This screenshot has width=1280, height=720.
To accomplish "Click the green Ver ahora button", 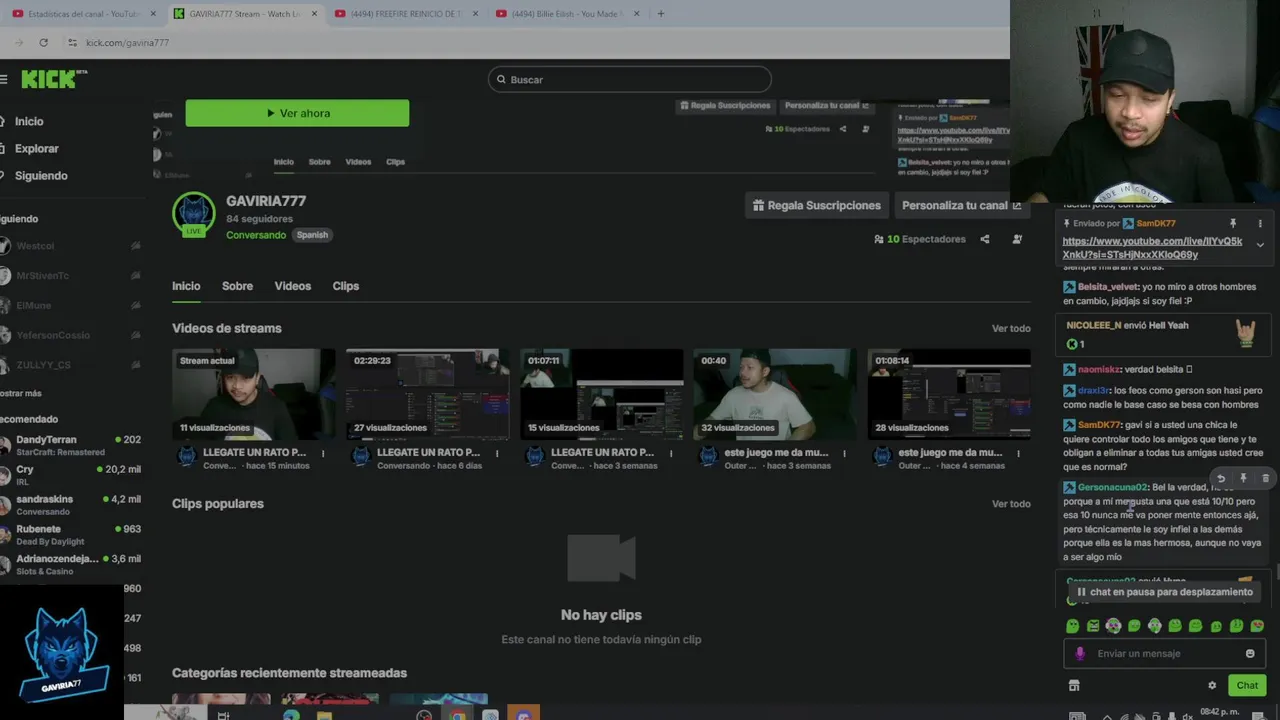I will click(x=297, y=113).
